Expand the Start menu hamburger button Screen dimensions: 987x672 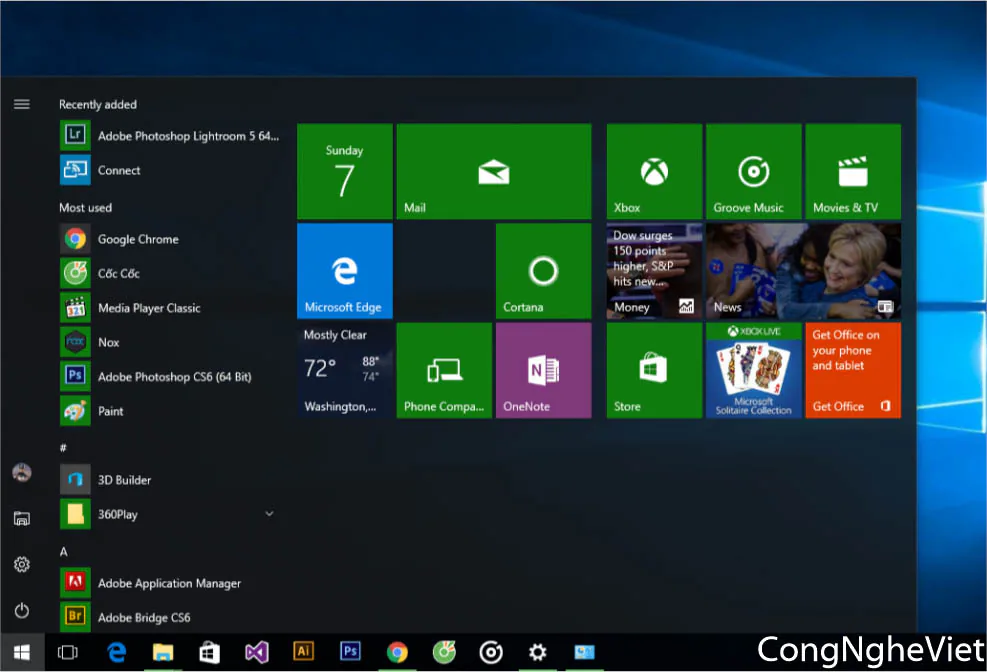[x=22, y=104]
